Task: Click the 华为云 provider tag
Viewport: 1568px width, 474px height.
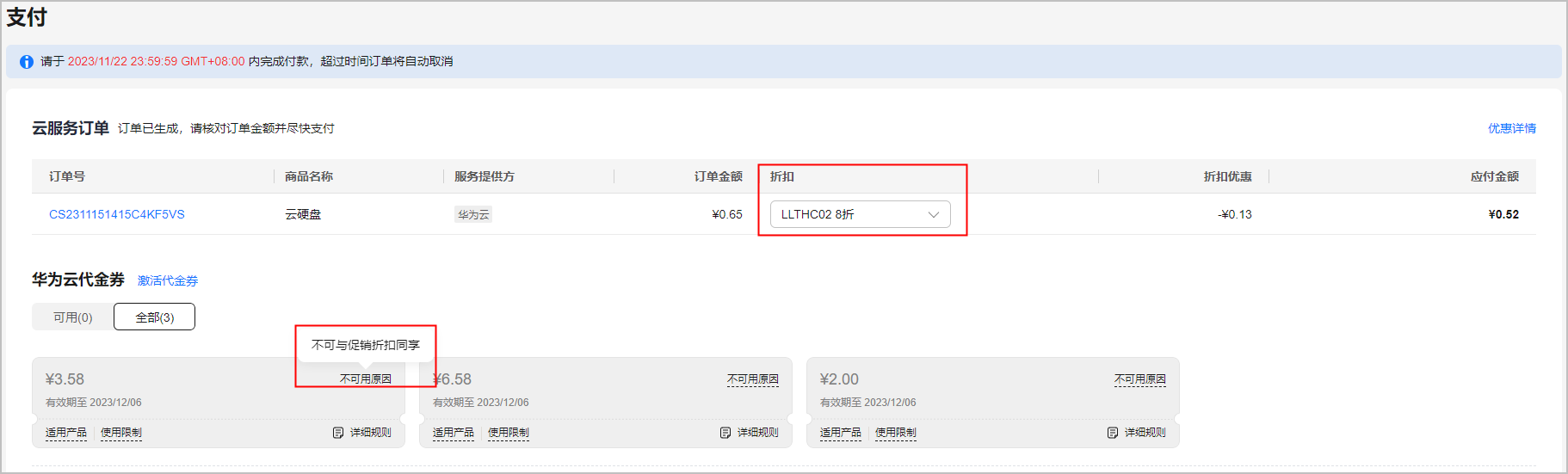Action: (473, 215)
